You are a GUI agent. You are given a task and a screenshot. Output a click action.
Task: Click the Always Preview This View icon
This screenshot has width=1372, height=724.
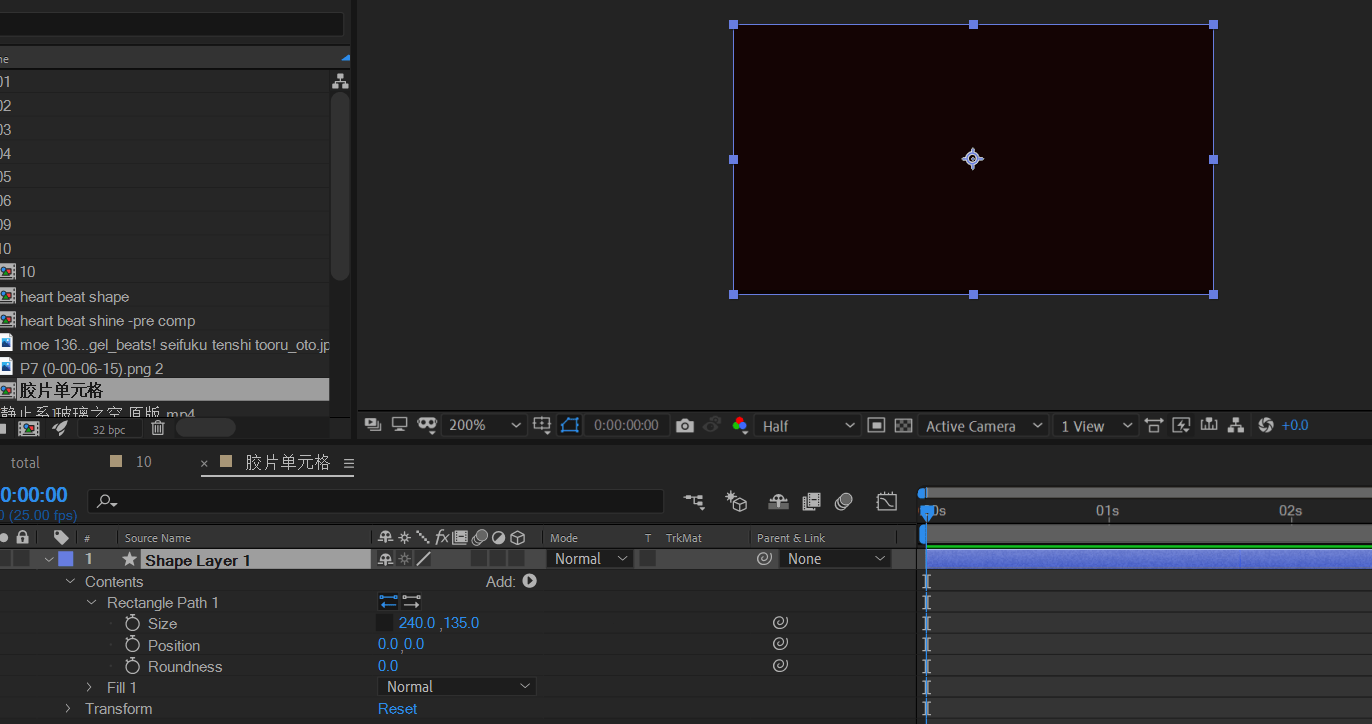click(373, 425)
